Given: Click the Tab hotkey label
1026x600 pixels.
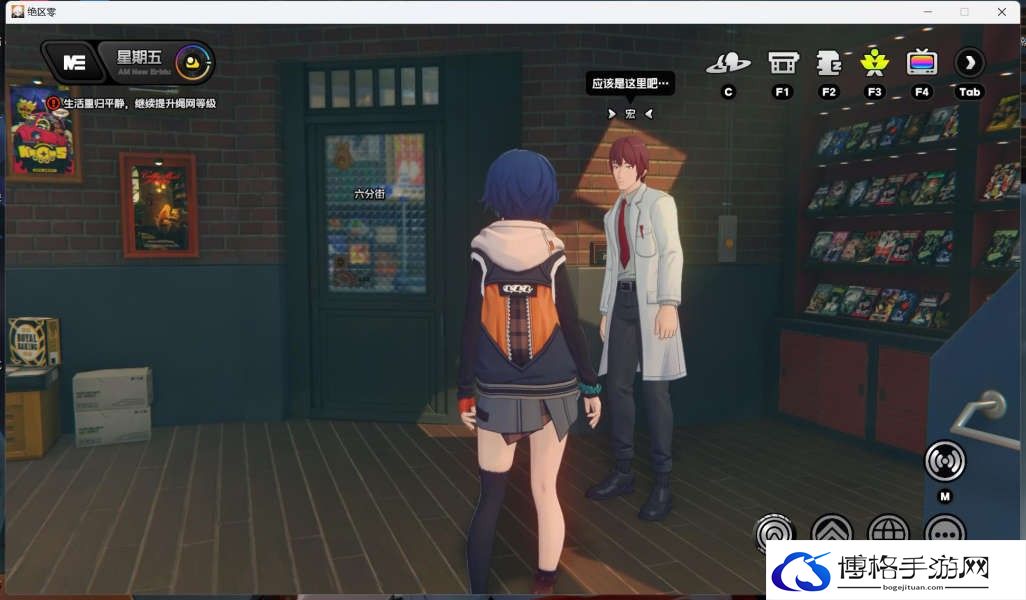Looking at the screenshot, I should click(970, 92).
